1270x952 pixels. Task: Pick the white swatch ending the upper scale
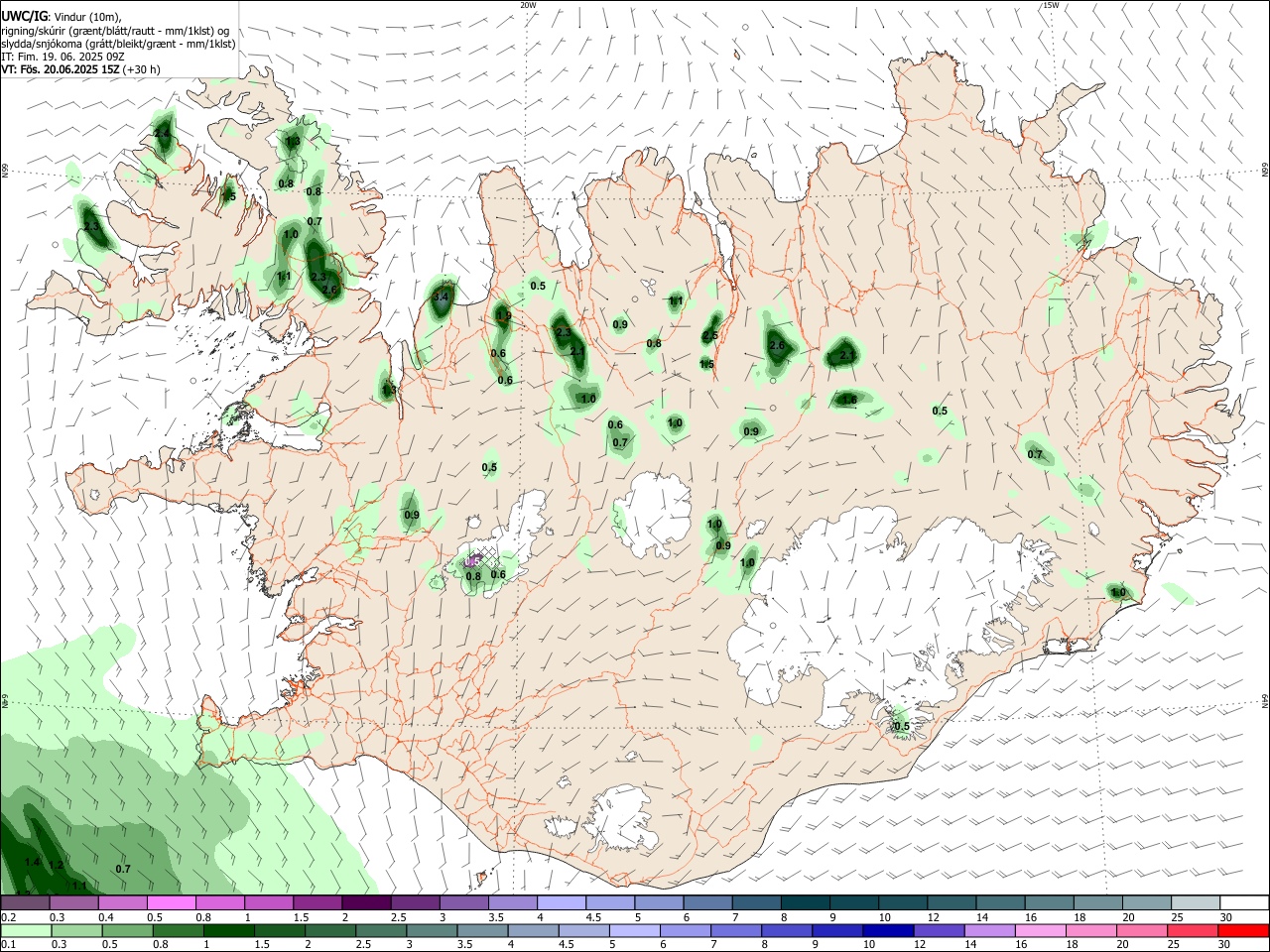coord(1243,903)
